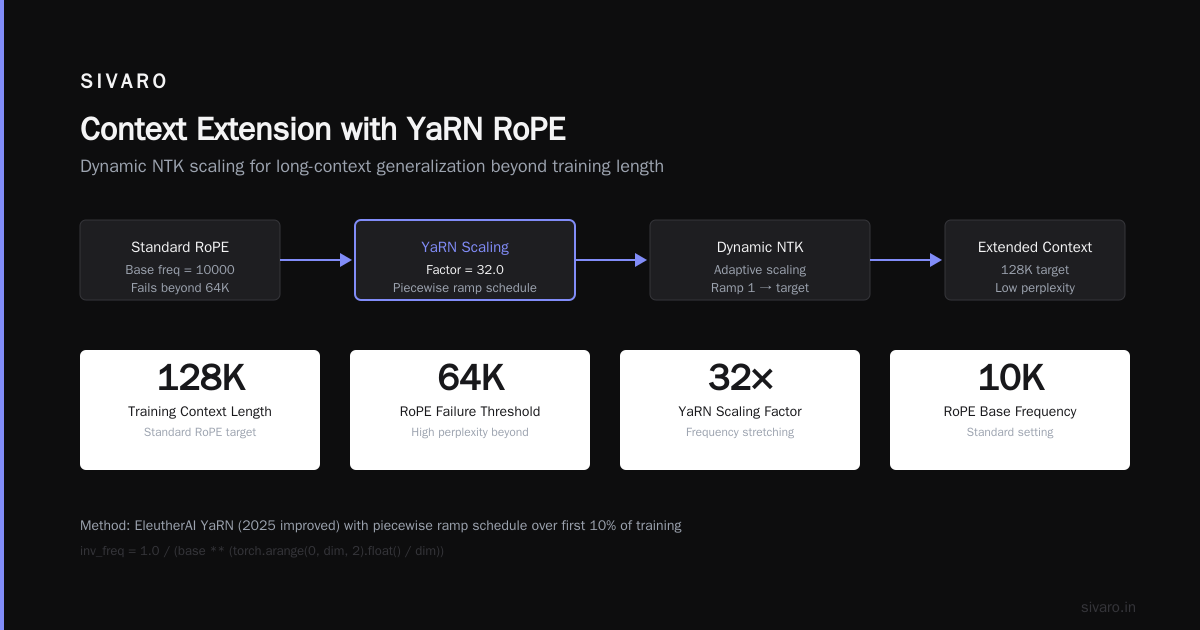Viewport: 1200px width, 630px height.
Task: Click the Ramp 1 → target text
Action: tap(760, 288)
